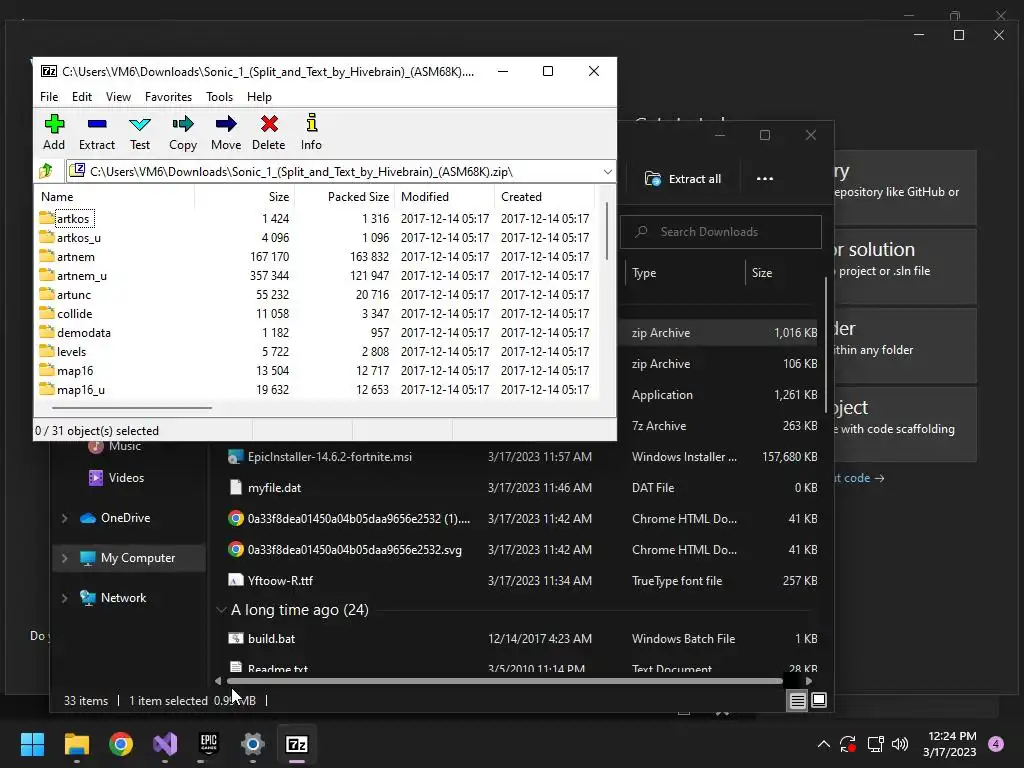This screenshot has width=1024, height=768.
Task: Click Extract all in File Explorer
Action: pyautogui.click(x=683, y=179)
